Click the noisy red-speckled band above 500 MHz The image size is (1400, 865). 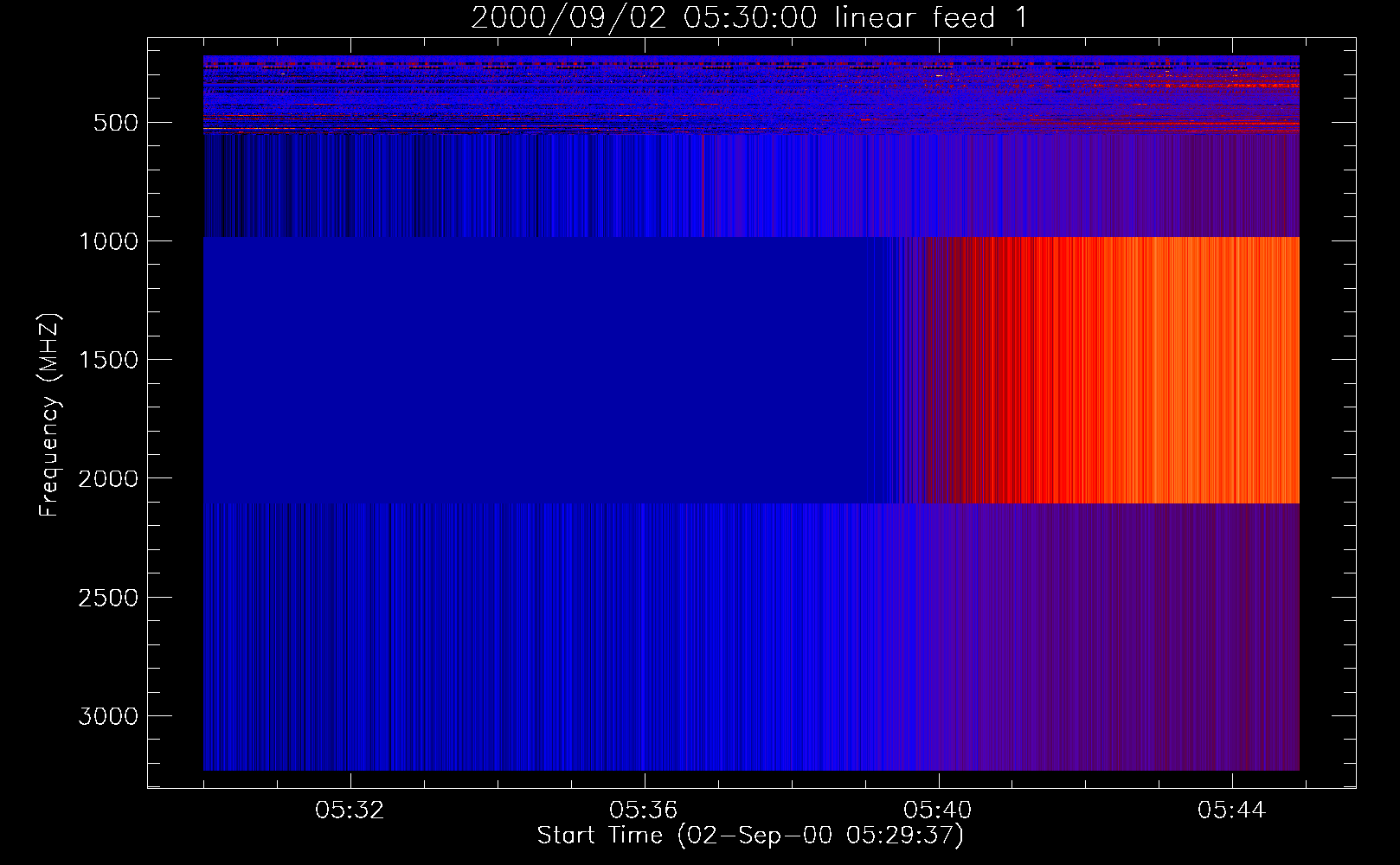(751, 95)
